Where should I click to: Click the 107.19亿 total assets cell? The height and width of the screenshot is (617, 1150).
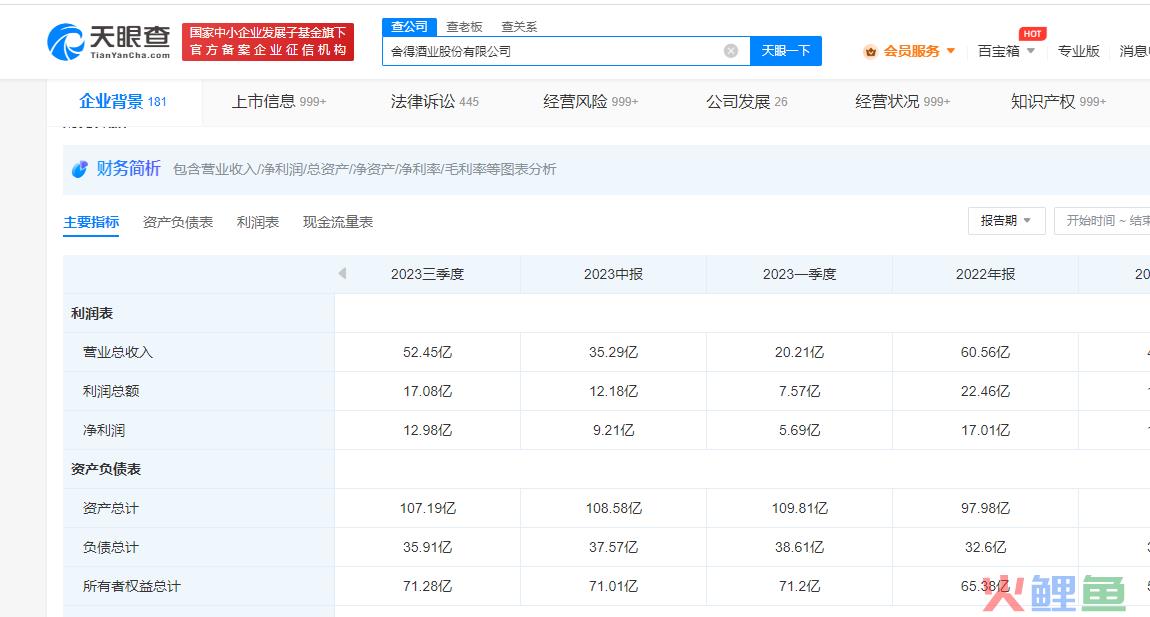(x=428, y=508)
